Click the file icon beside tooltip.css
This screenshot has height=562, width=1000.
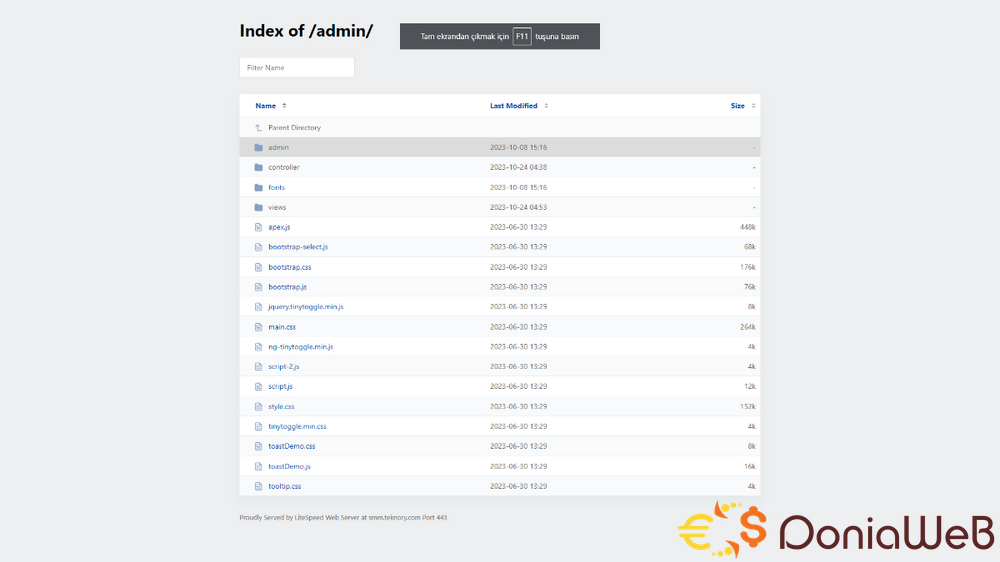tap(258, 486)
